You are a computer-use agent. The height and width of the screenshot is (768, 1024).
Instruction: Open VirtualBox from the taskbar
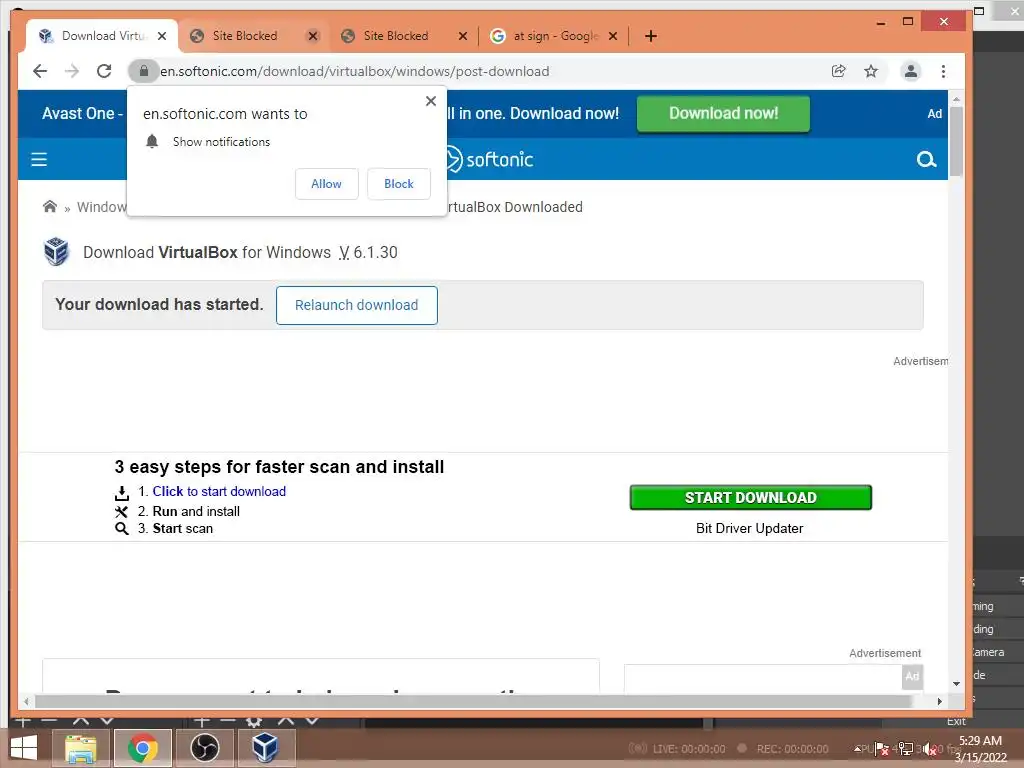click(x=265, y=748)
